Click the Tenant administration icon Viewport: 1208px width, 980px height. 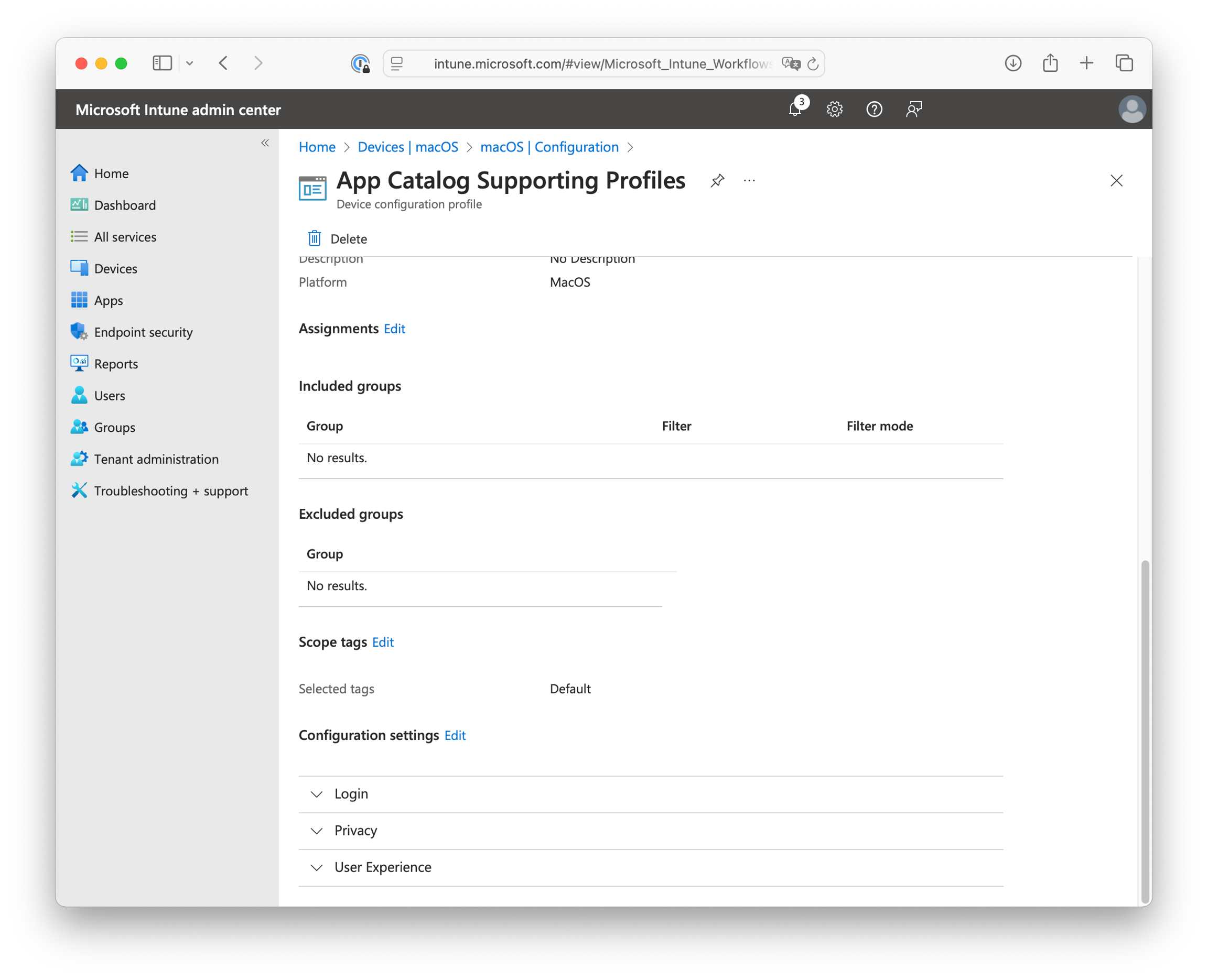point(79,459)
